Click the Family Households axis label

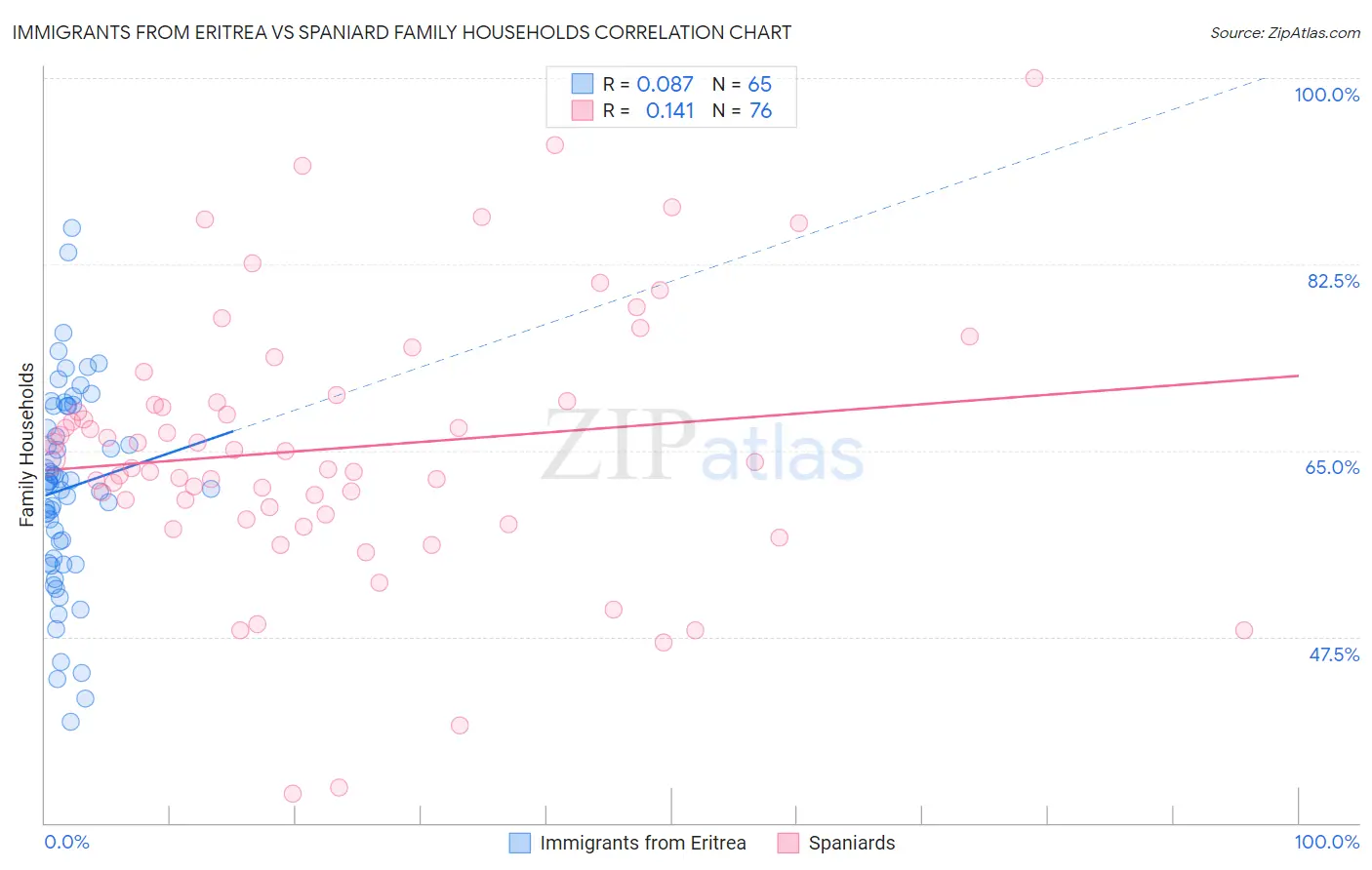pyautogui.click(x=26, y=445)
